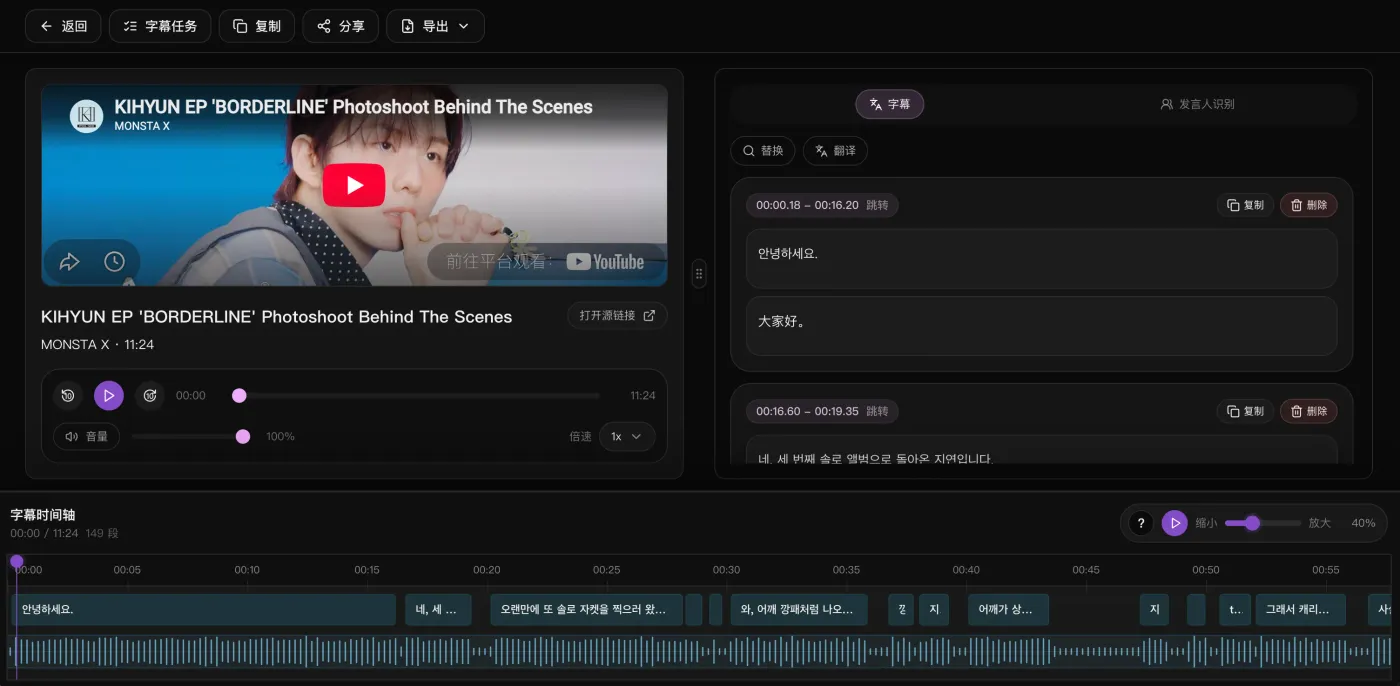The image size is (1400, 686).
Task: Skip forward with the forward icon
Action: (150, 395)
